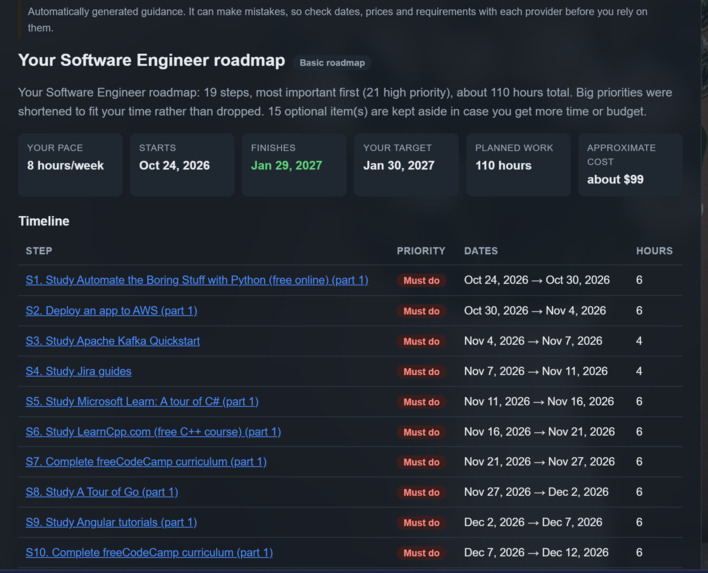The width and height of the screenshot is (708, 573).
Task: Click the Basic roadmap badge
Action: point(332,63)
